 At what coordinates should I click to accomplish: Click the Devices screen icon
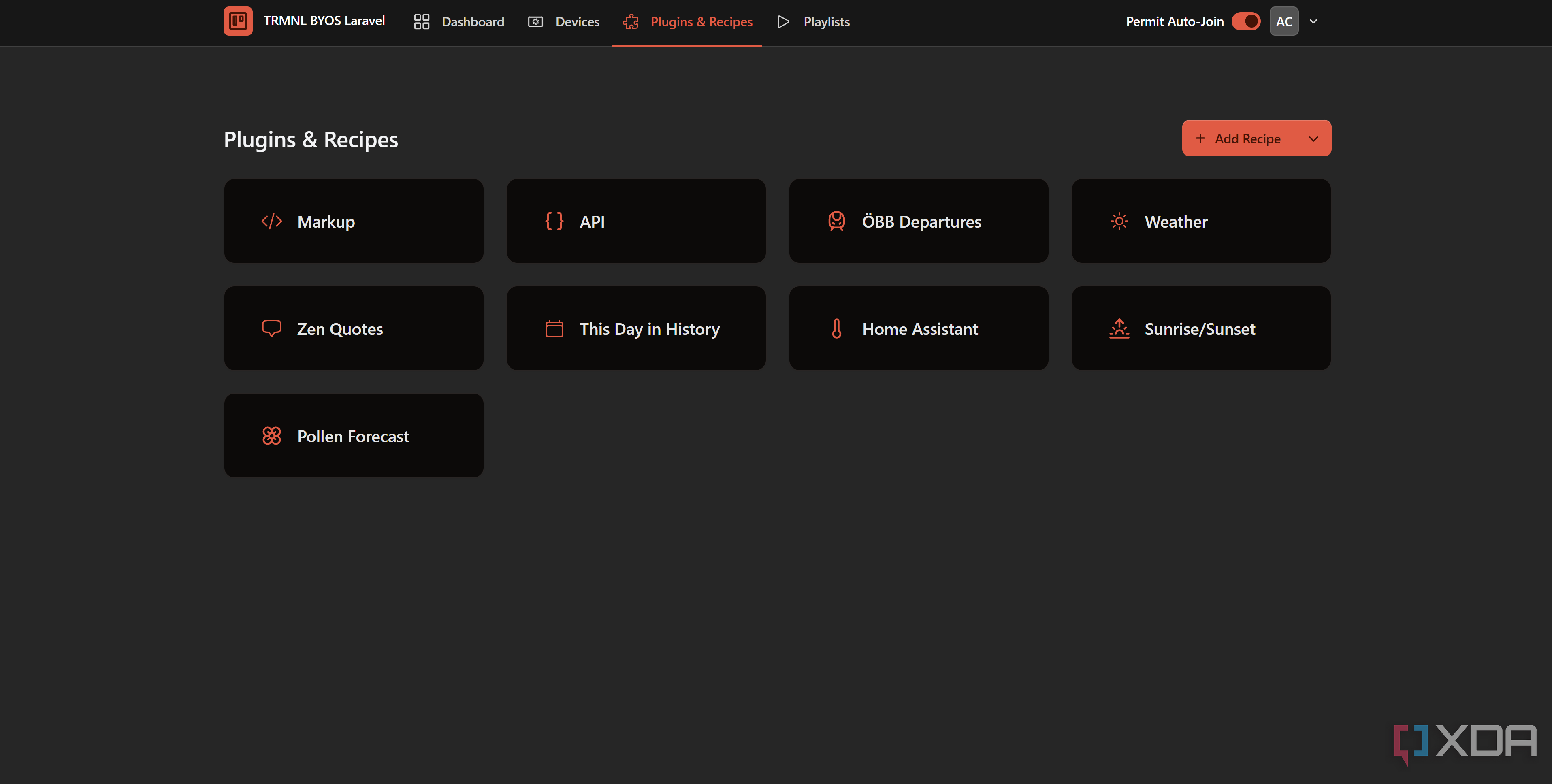point(535,22)
